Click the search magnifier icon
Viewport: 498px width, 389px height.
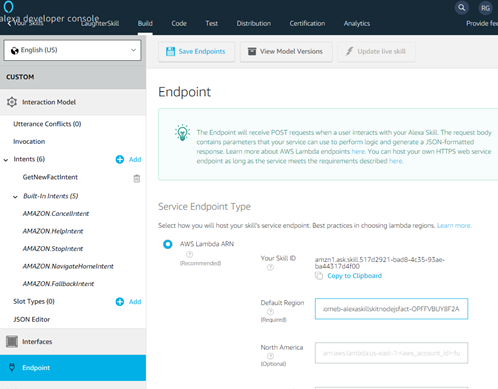click(462, 7)
